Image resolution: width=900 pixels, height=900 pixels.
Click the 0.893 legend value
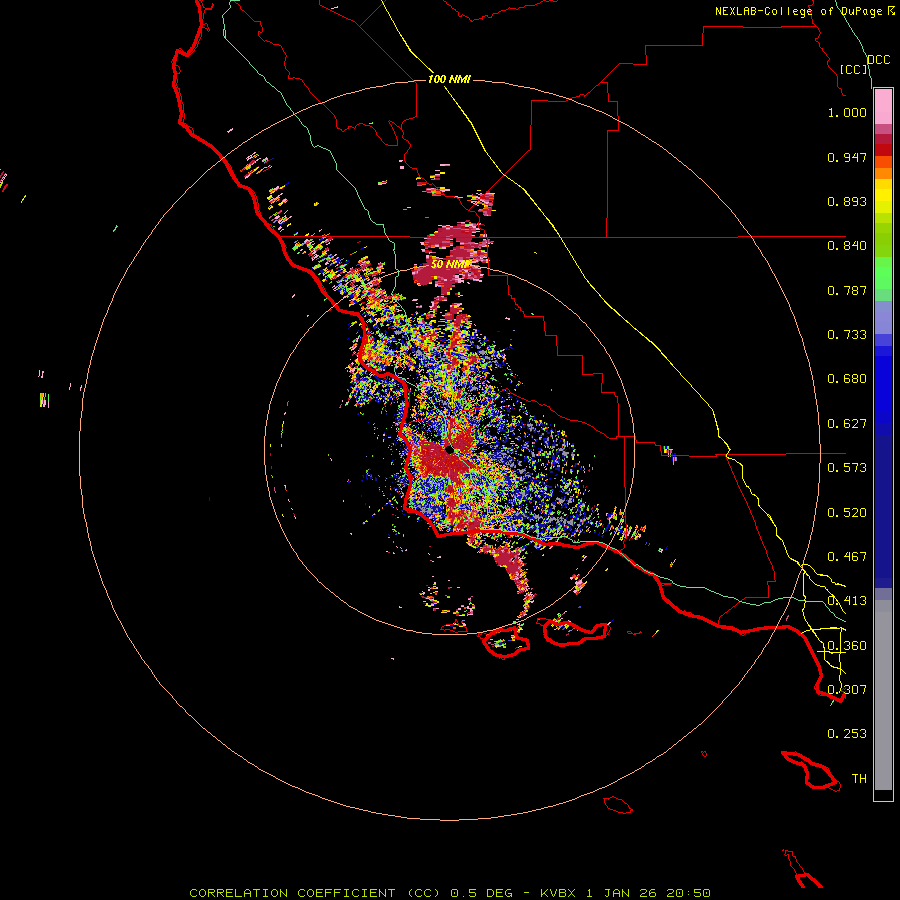(847, 201)
